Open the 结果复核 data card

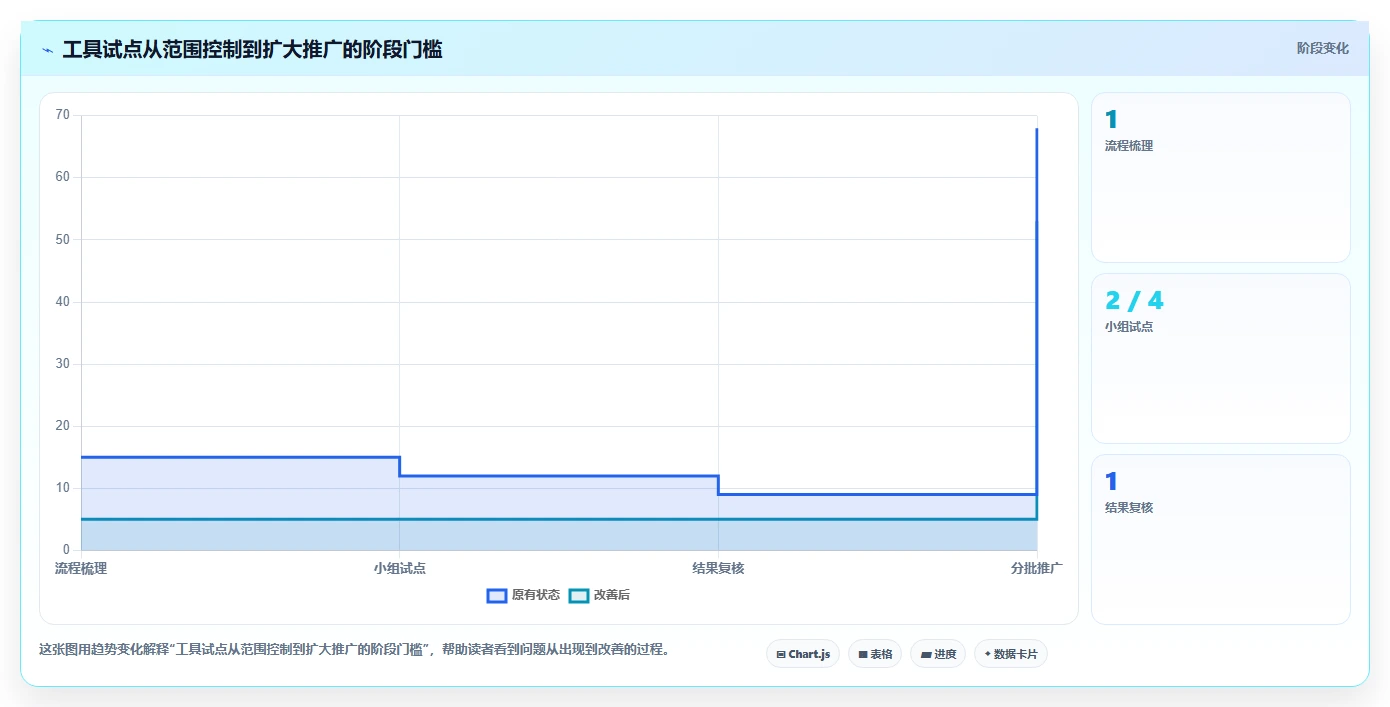(x=1221, y=540)
